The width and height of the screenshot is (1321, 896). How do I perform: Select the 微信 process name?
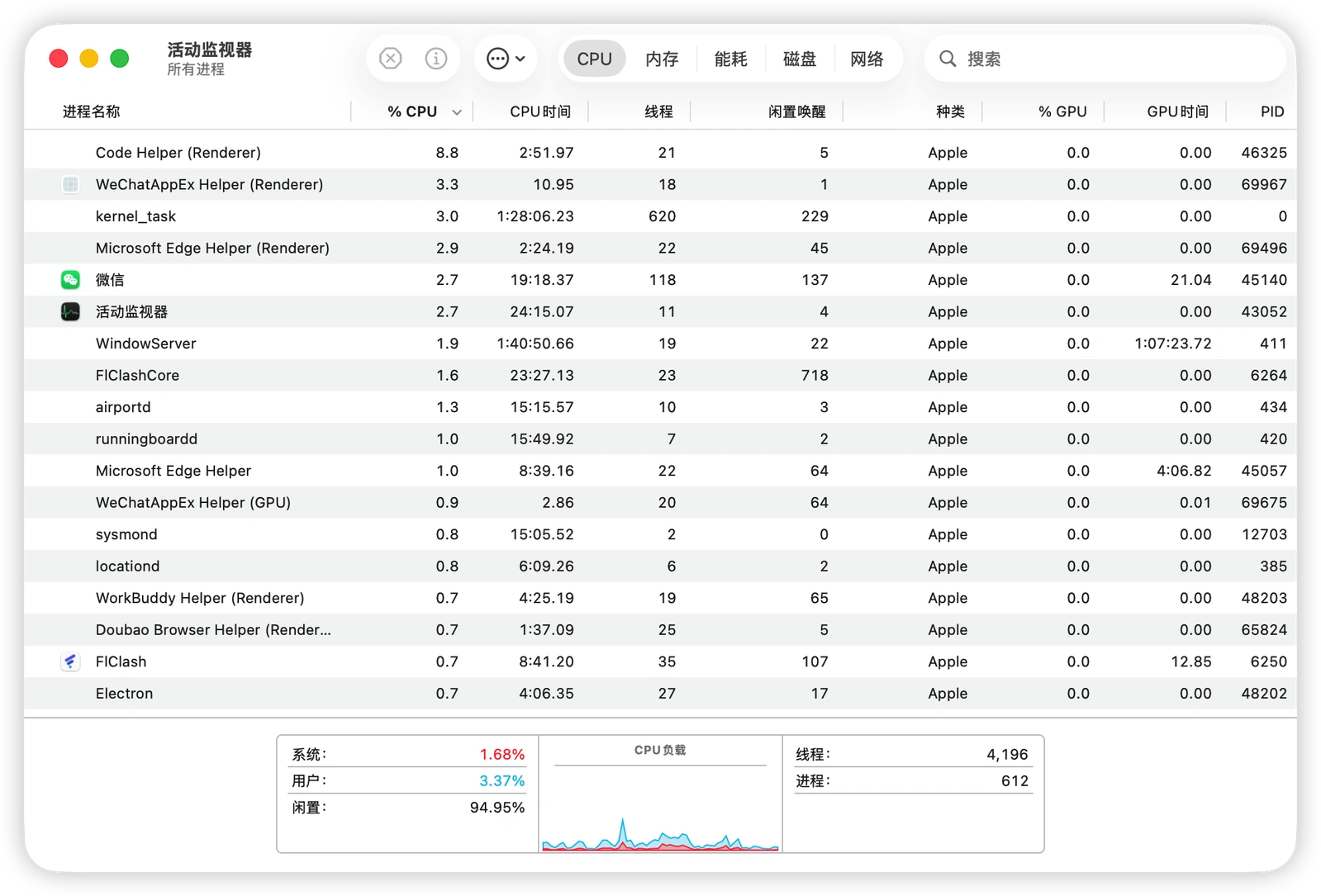110,280
